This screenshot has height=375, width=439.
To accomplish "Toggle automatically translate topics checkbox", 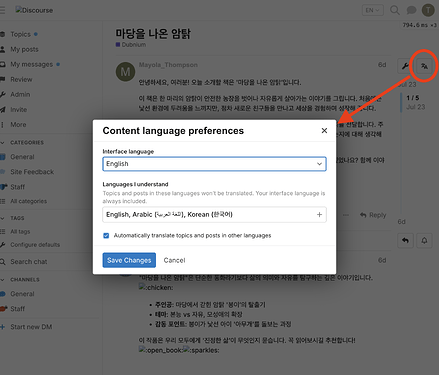I will click(106, 236).
